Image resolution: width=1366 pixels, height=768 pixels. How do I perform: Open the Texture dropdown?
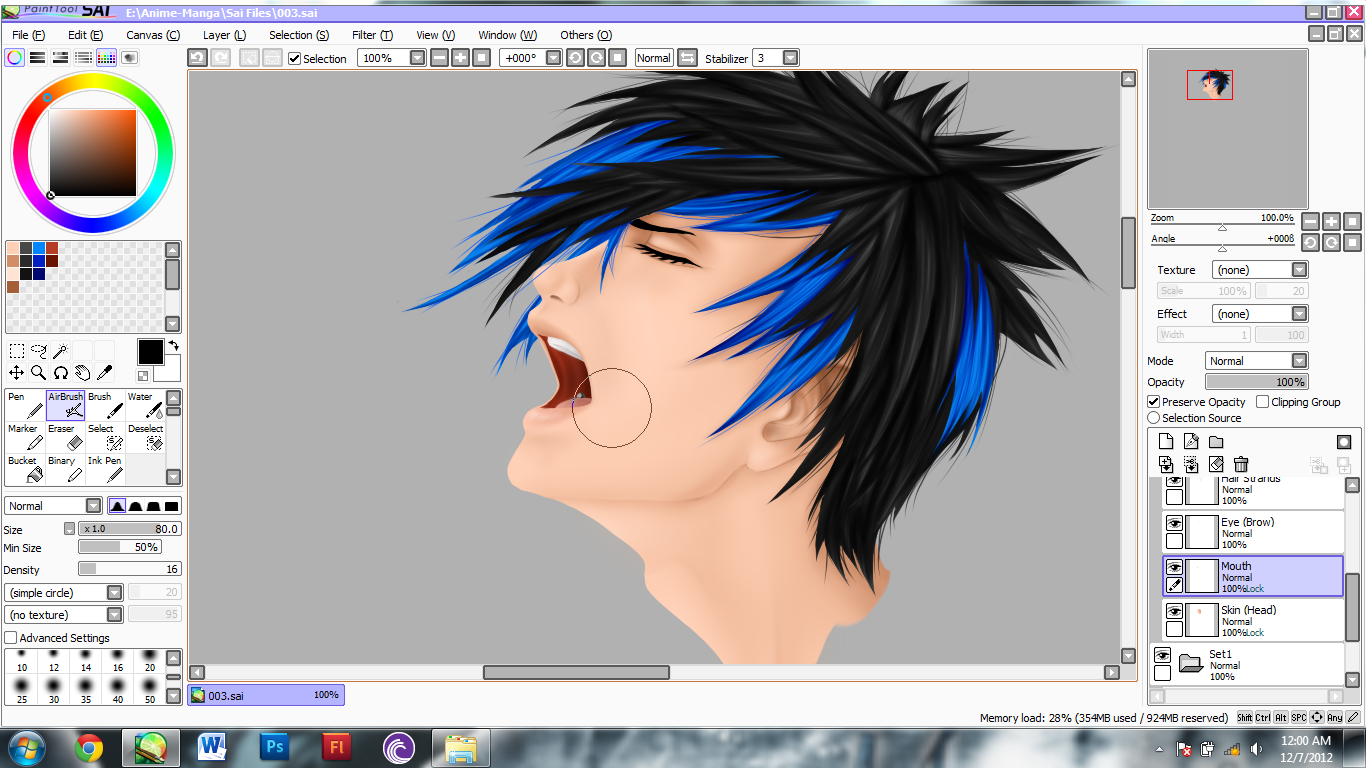tap(1299, 270)
